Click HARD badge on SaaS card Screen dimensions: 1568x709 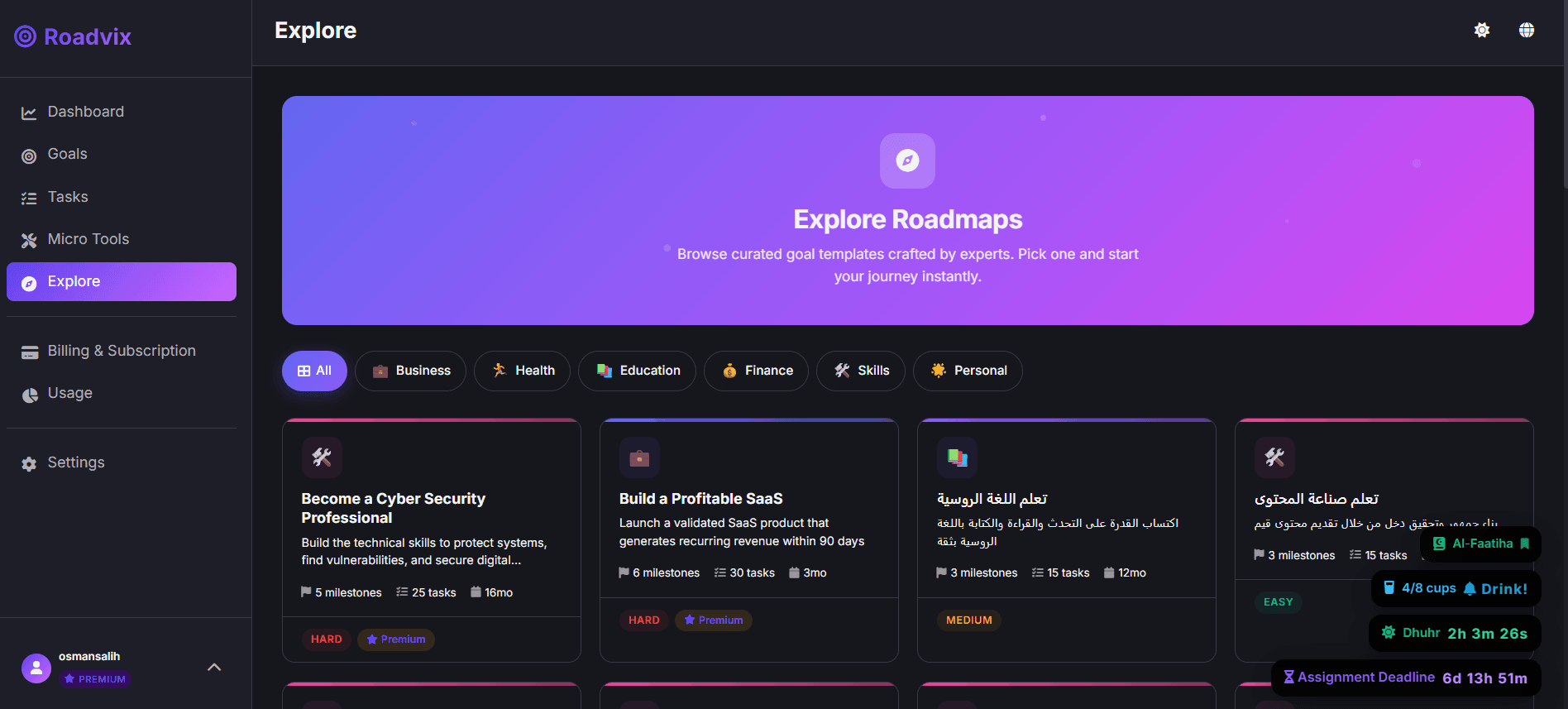point(644,620)
